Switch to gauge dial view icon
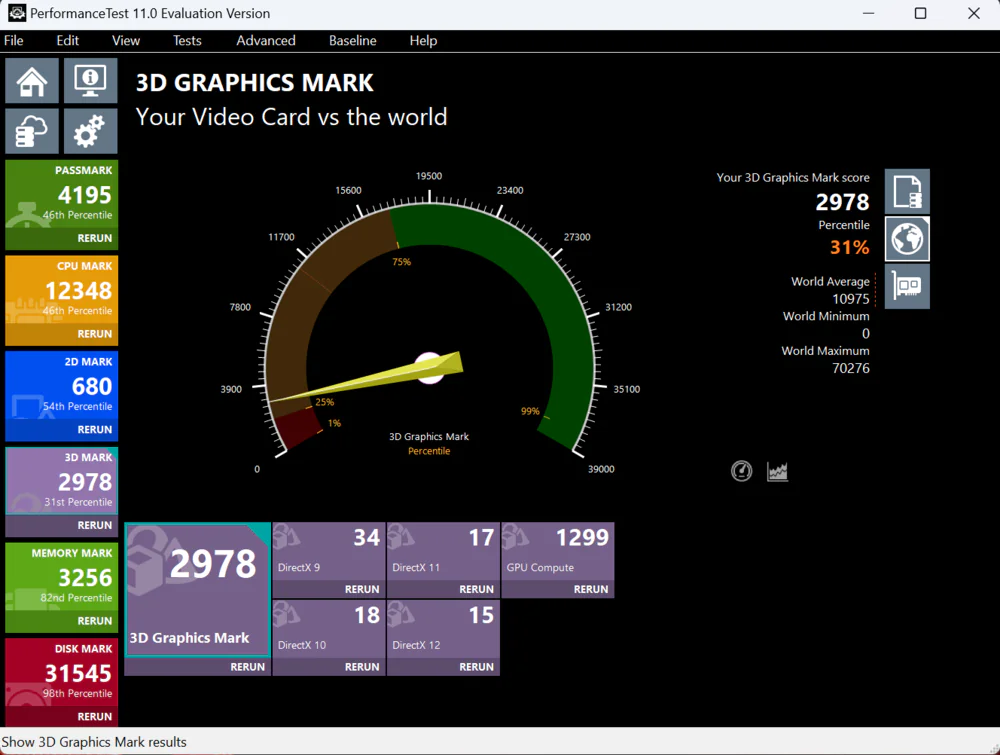 coord(741,471)
